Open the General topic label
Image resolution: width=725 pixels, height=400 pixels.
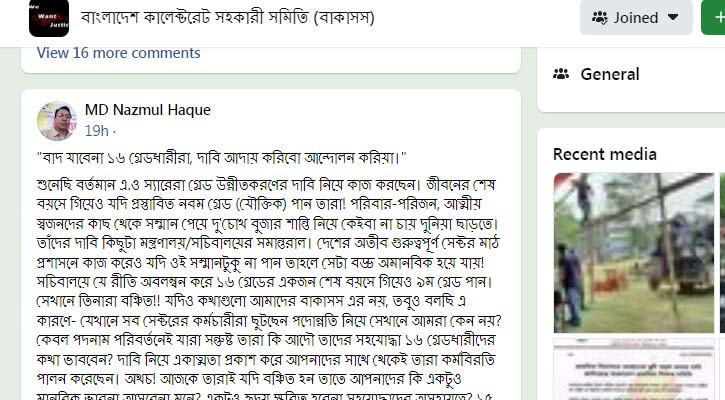pos(610,74)
